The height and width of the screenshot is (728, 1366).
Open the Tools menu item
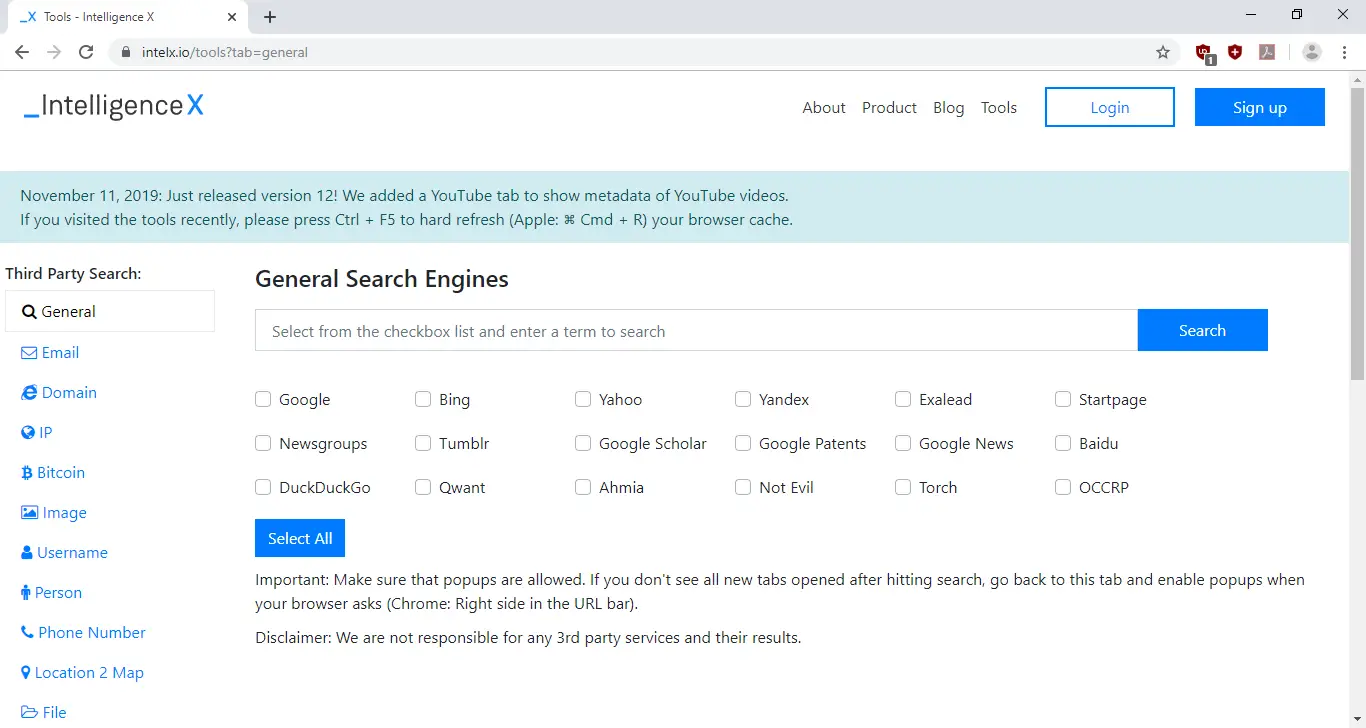pyautogui.click(x=998, y=108)
